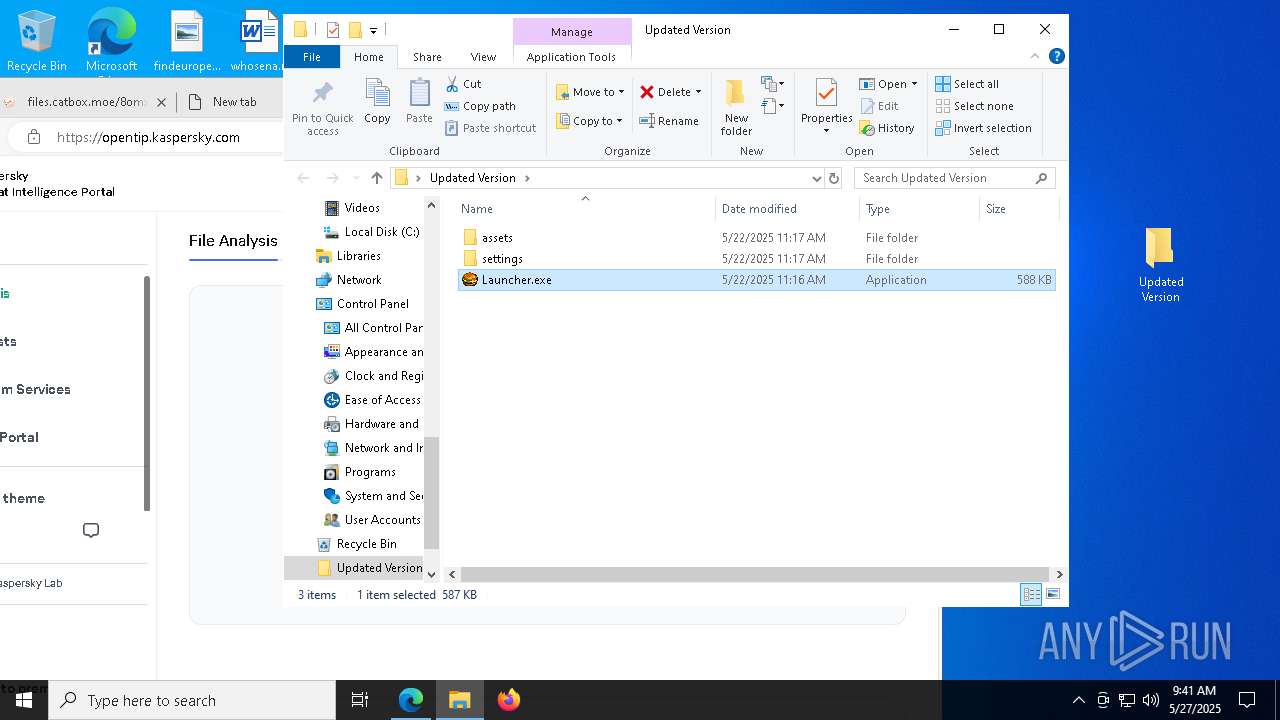Click Select none
The height and width of the screenshot is (720, 1280).
[974, 106]
